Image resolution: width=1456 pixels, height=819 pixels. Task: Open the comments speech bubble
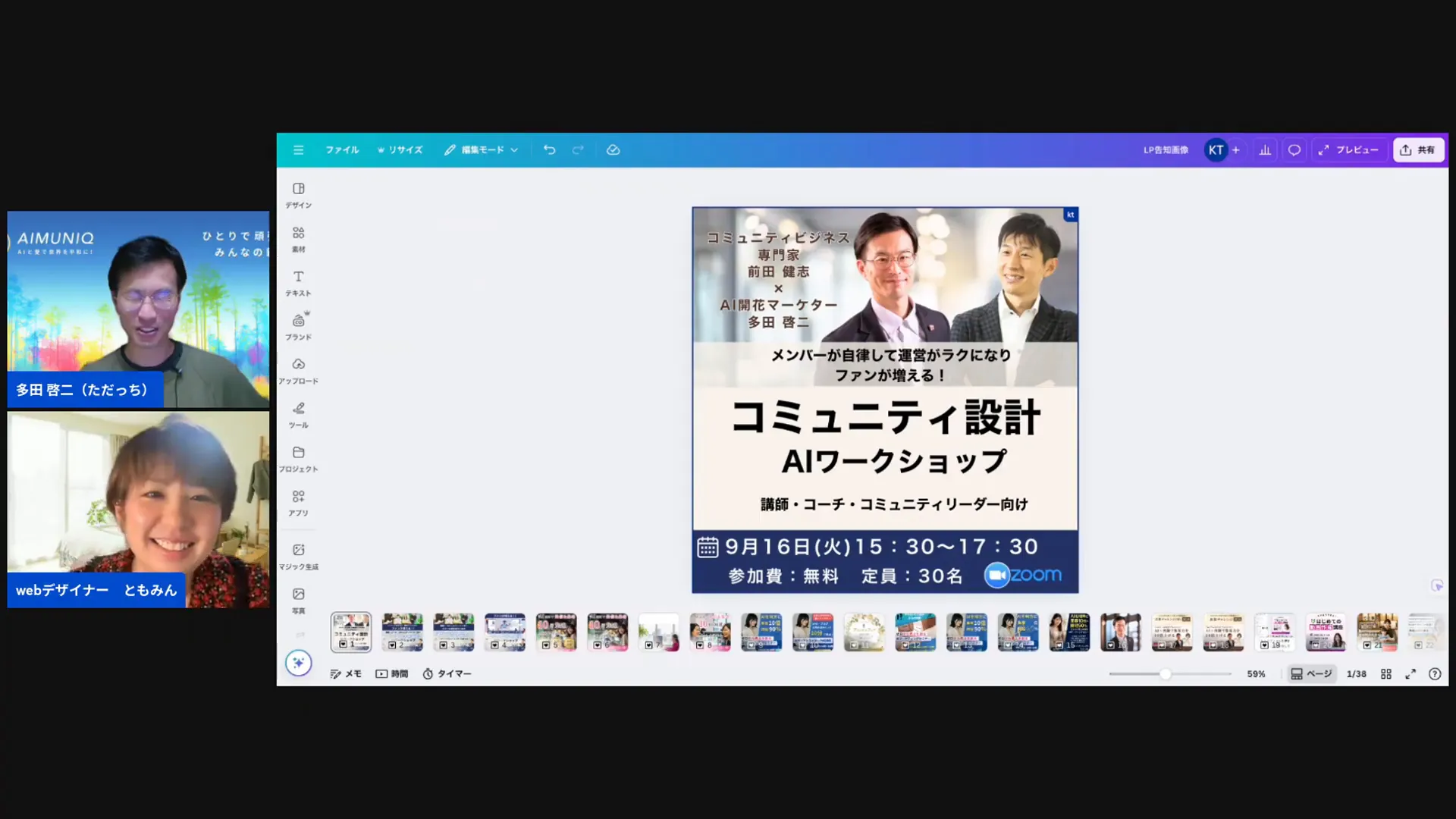pyautogui.click(x=1294, y=150)
